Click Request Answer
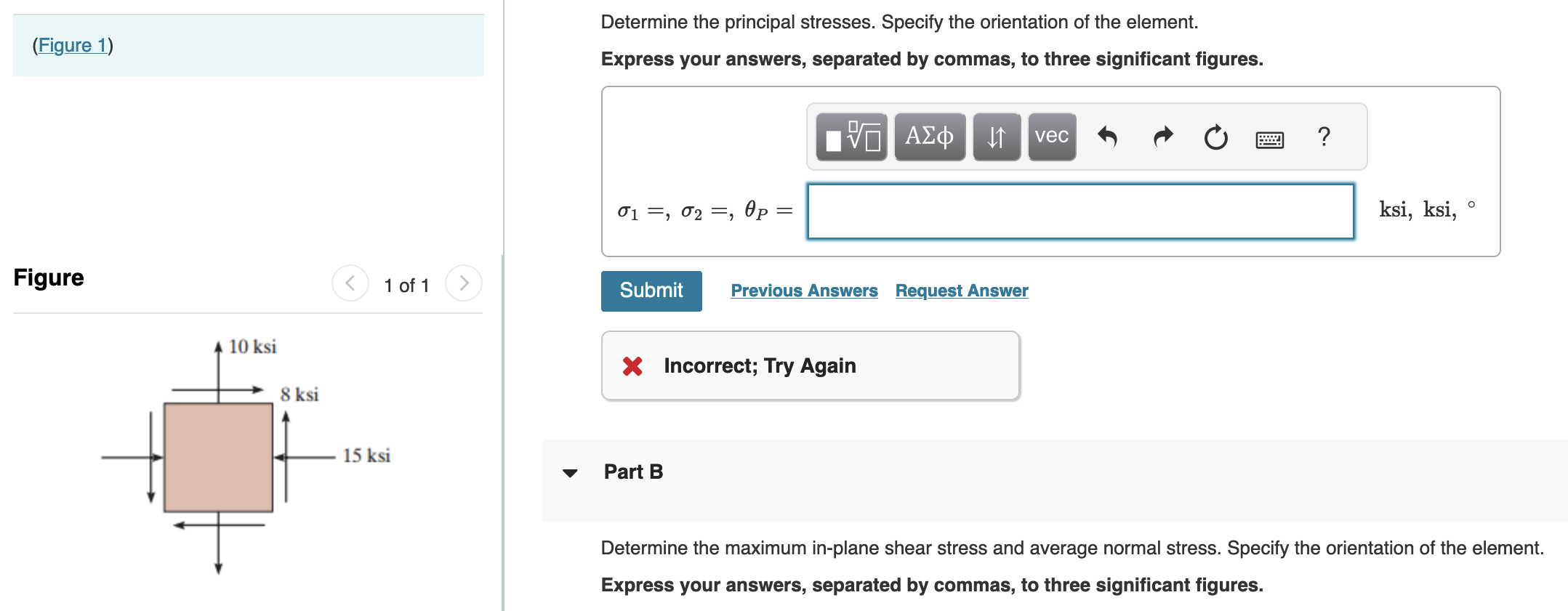Screen dimensions: 1568x611 [x=961, y=291]
